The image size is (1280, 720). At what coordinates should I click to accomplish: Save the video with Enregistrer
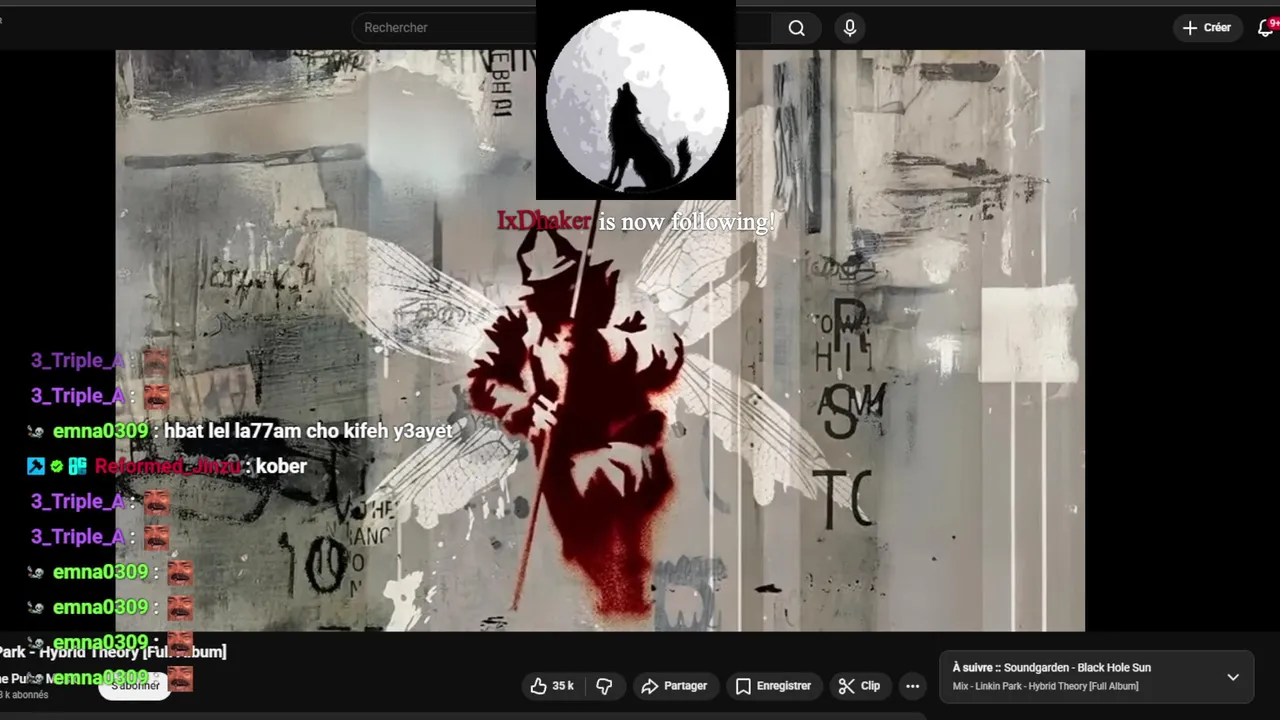coord(773,686)
